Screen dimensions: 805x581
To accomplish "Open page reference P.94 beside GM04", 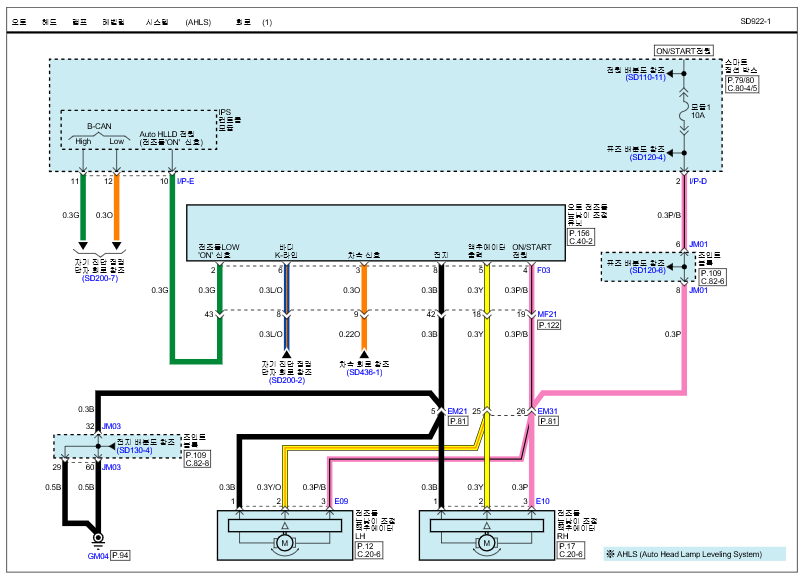I will [x=120, y=556].
